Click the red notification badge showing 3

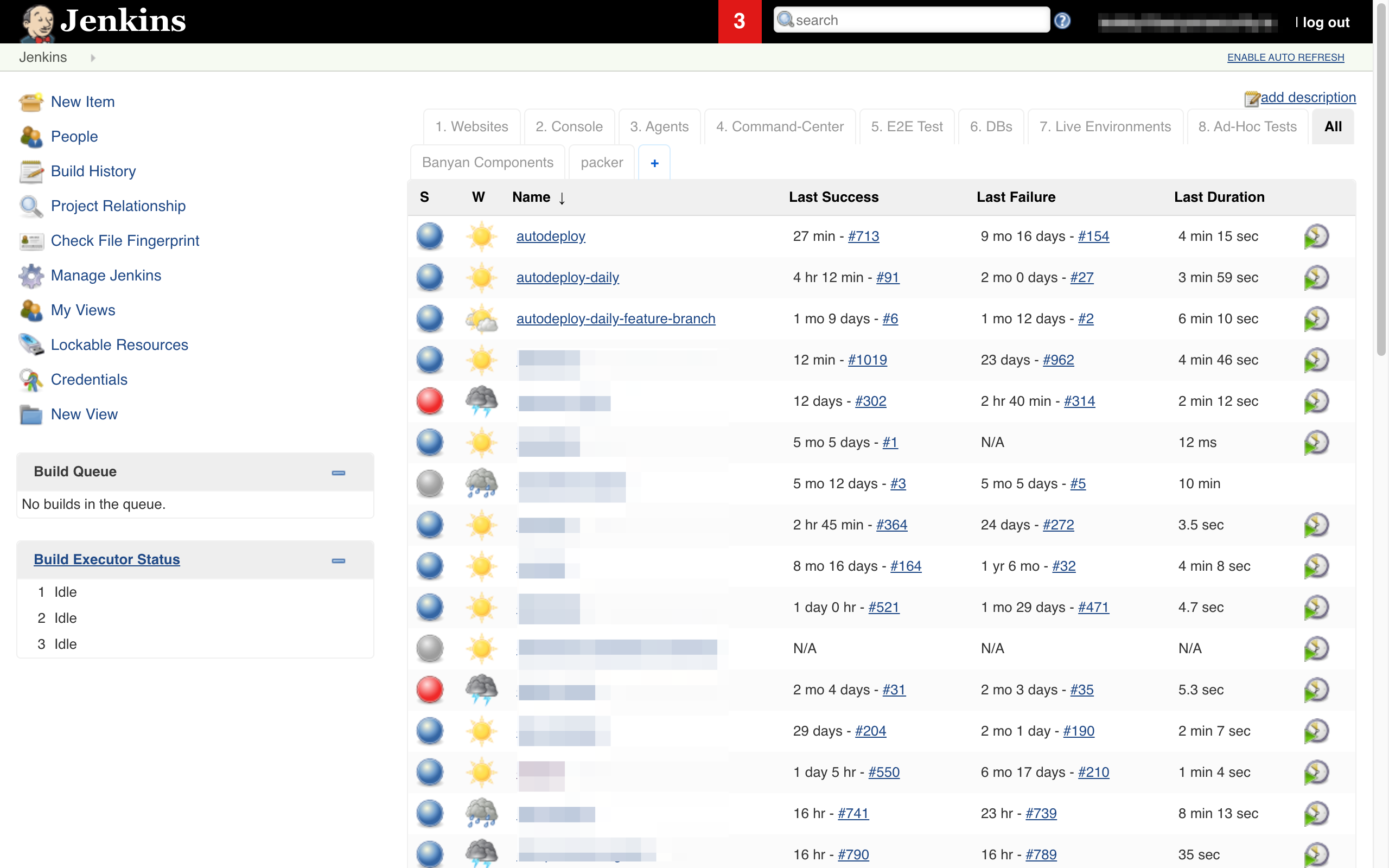pyautogui.click(x=740, y=22)
